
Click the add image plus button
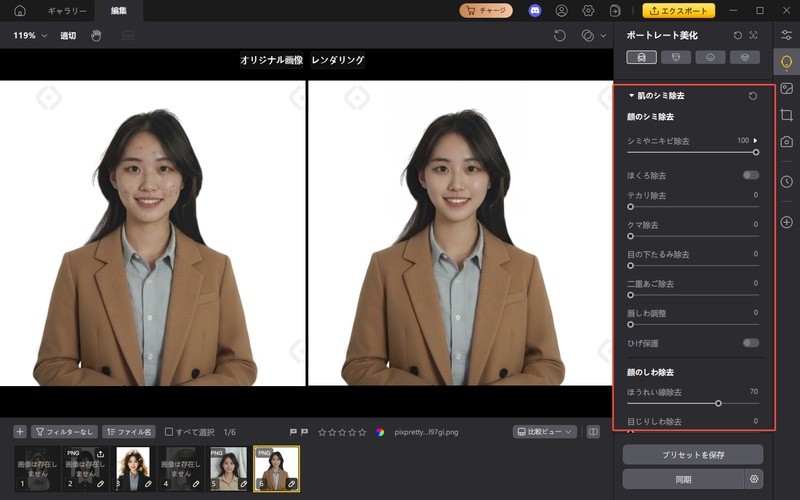pos(20,432)
